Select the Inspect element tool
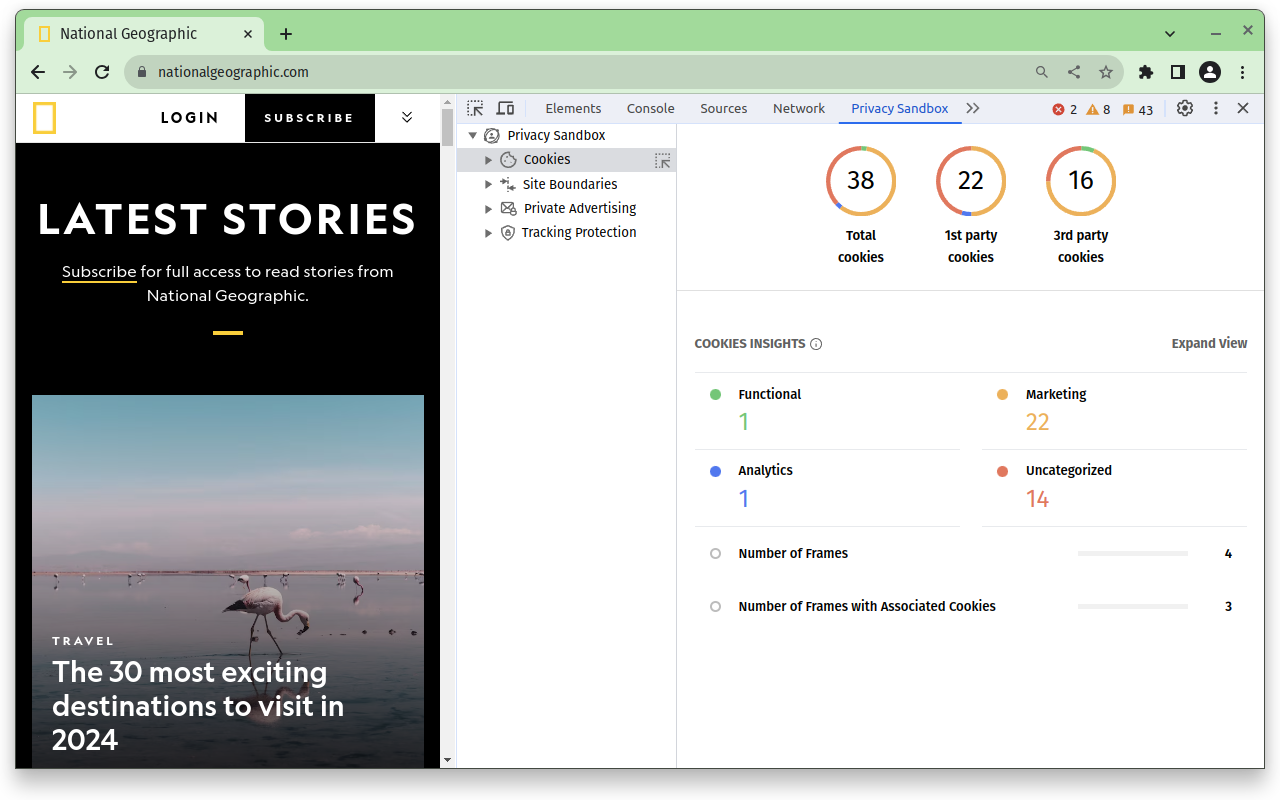 (474, 107)
